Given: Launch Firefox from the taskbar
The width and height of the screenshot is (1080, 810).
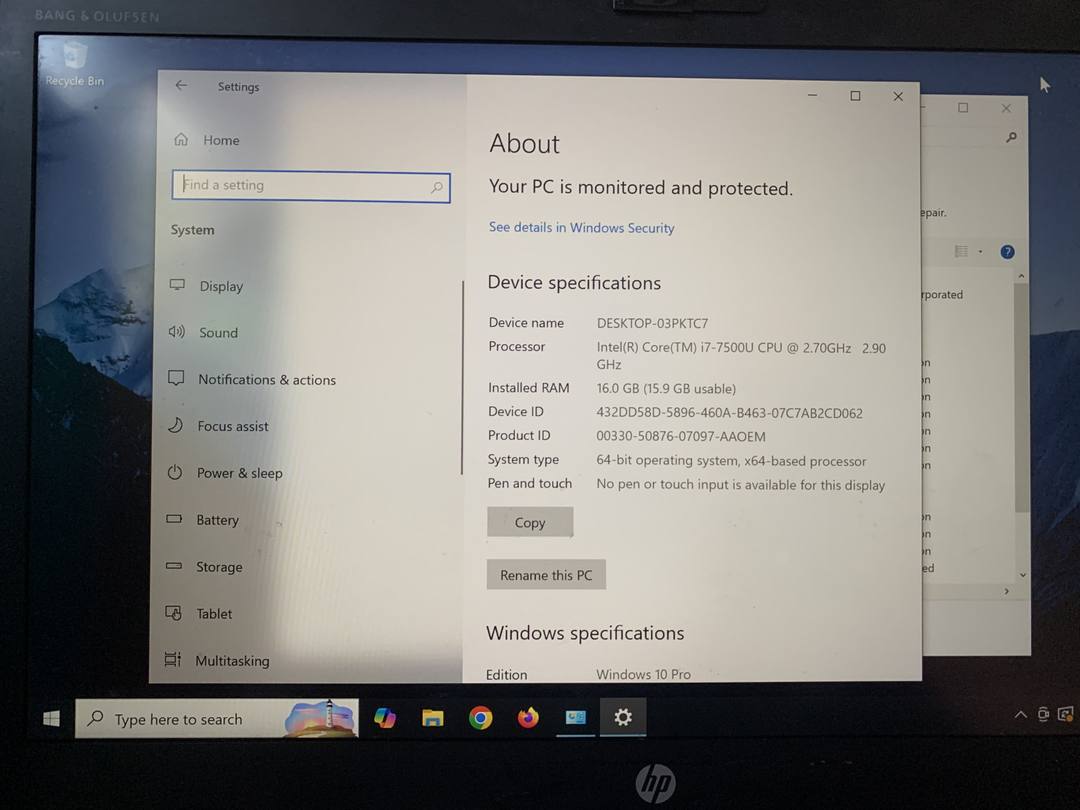Looking at the screenshot, I should (x=528, y=718).
